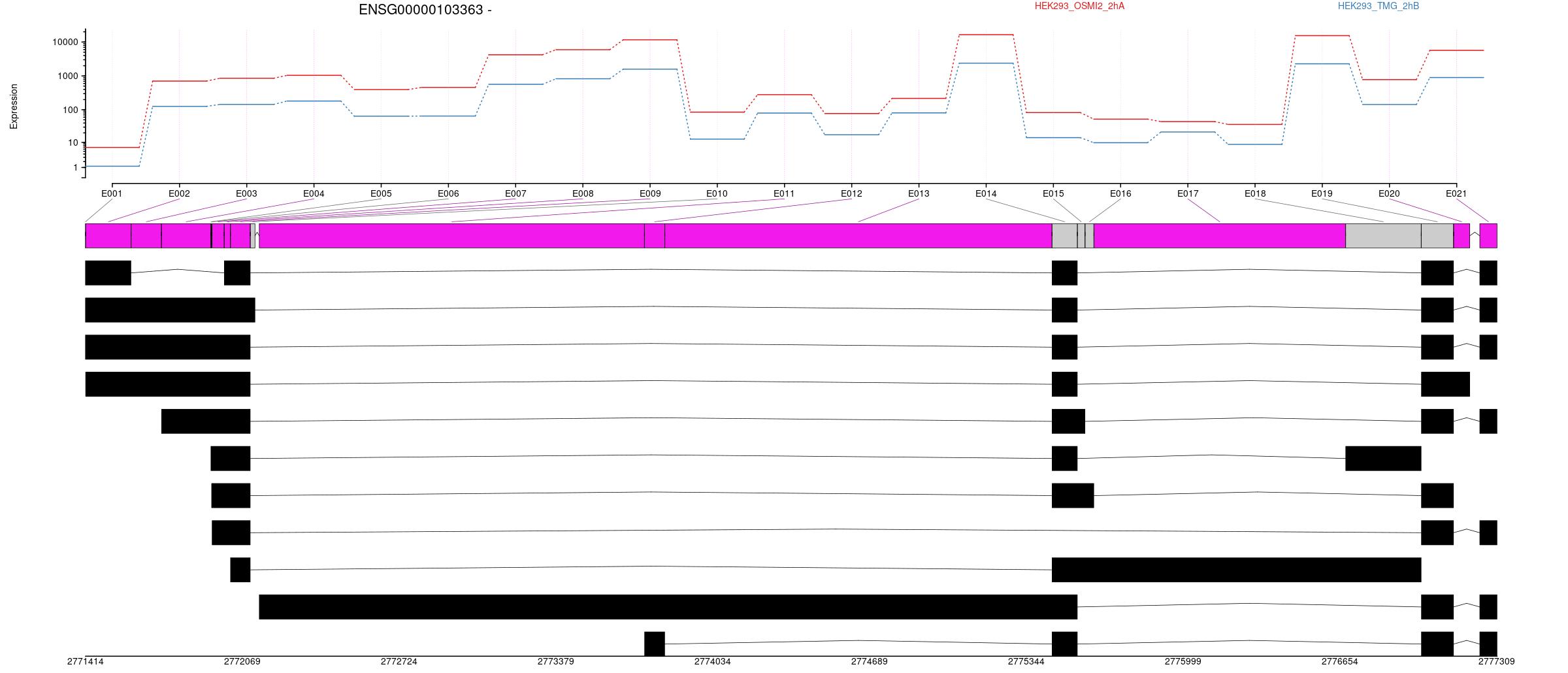
Task: Click genomic coordinate 2774689
Action: pos(870,662)
